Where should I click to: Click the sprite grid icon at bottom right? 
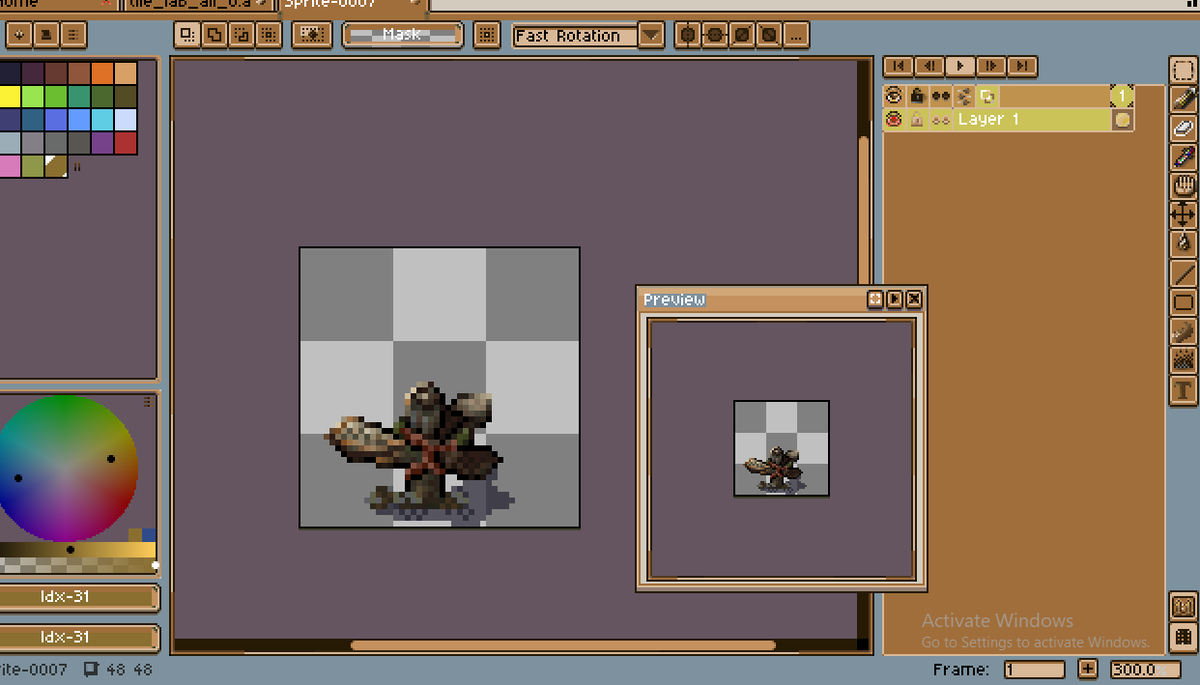(1184, 636)
